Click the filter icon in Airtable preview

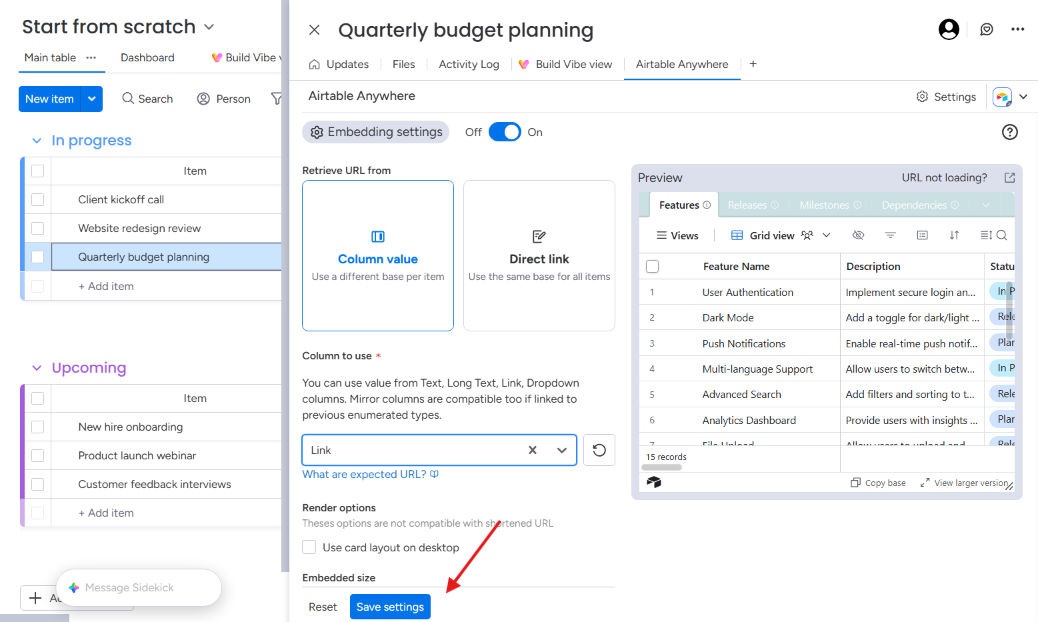890,235
